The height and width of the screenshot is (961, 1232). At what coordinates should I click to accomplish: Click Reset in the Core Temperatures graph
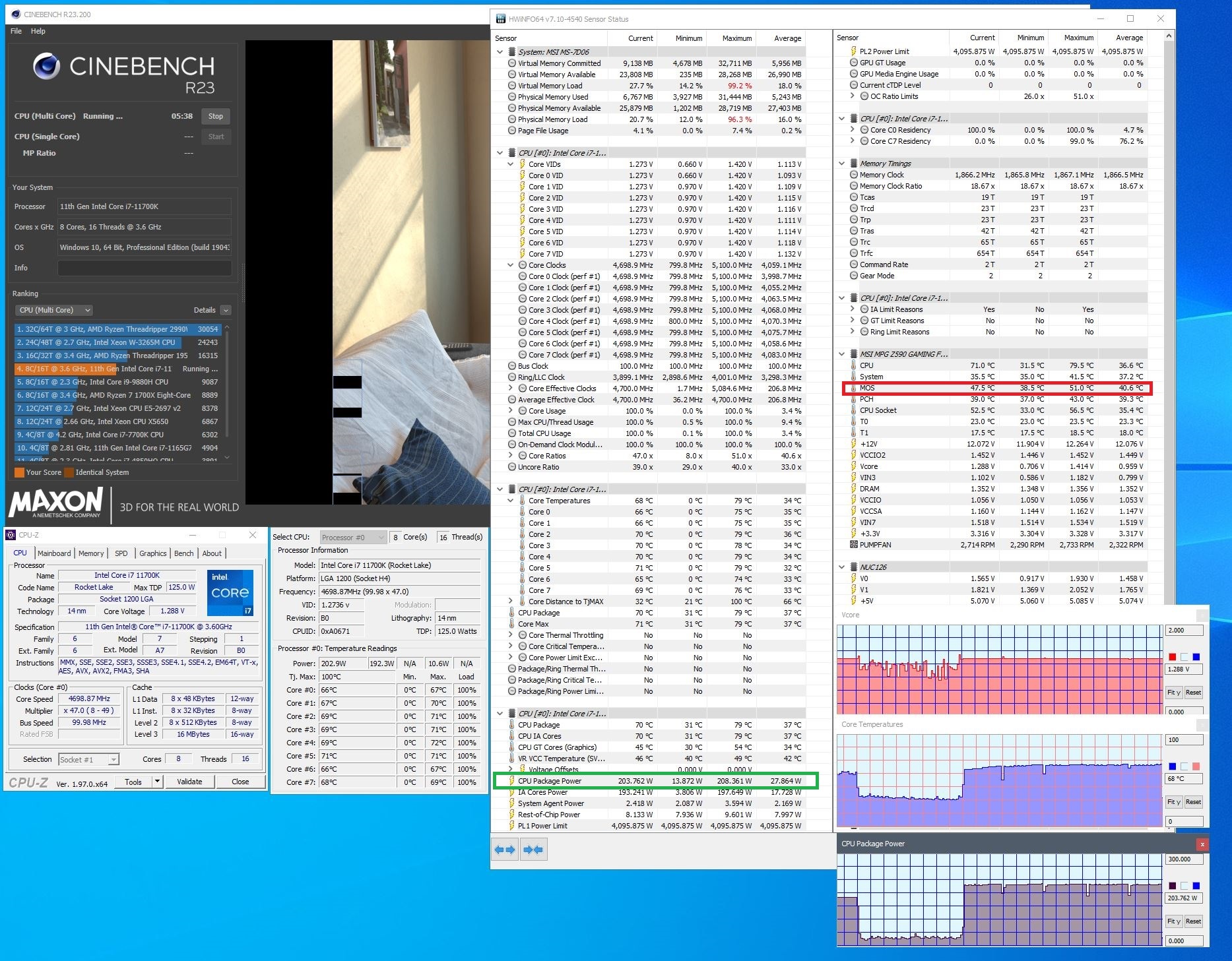1193,802
